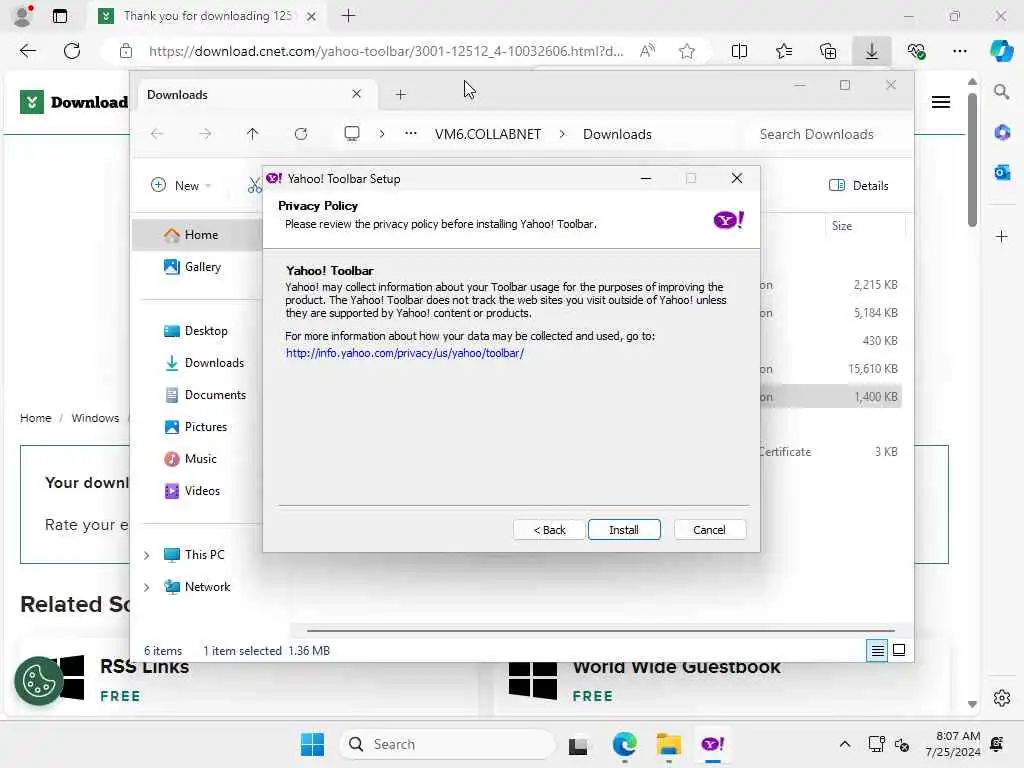Viewport: 1024px width, 768px height.
Task: Click the Back button in setup dialog
Action: click(x=549, y=530)
